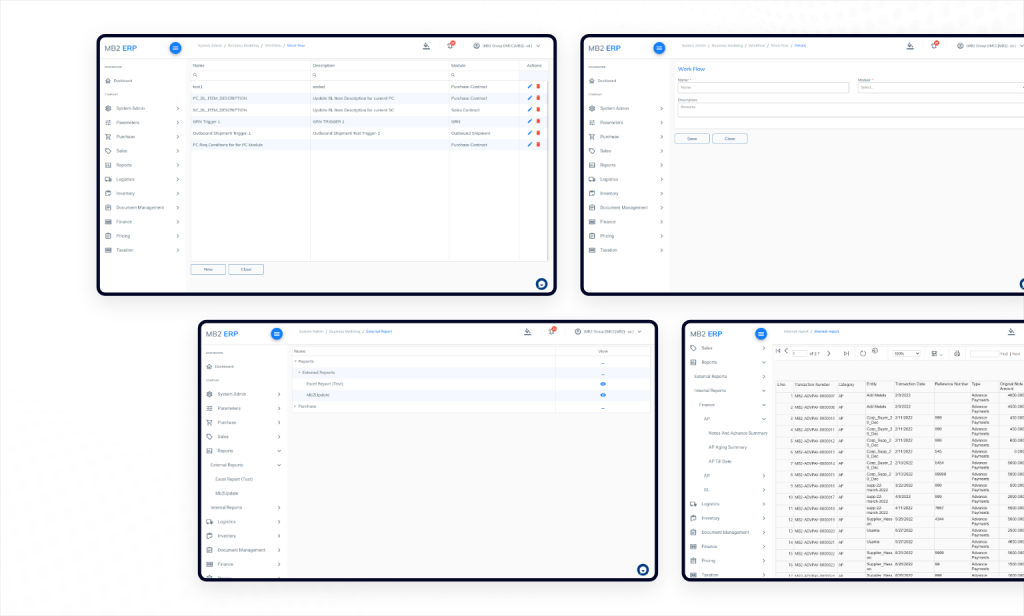Select Notes And Advance Summary report

737,433
